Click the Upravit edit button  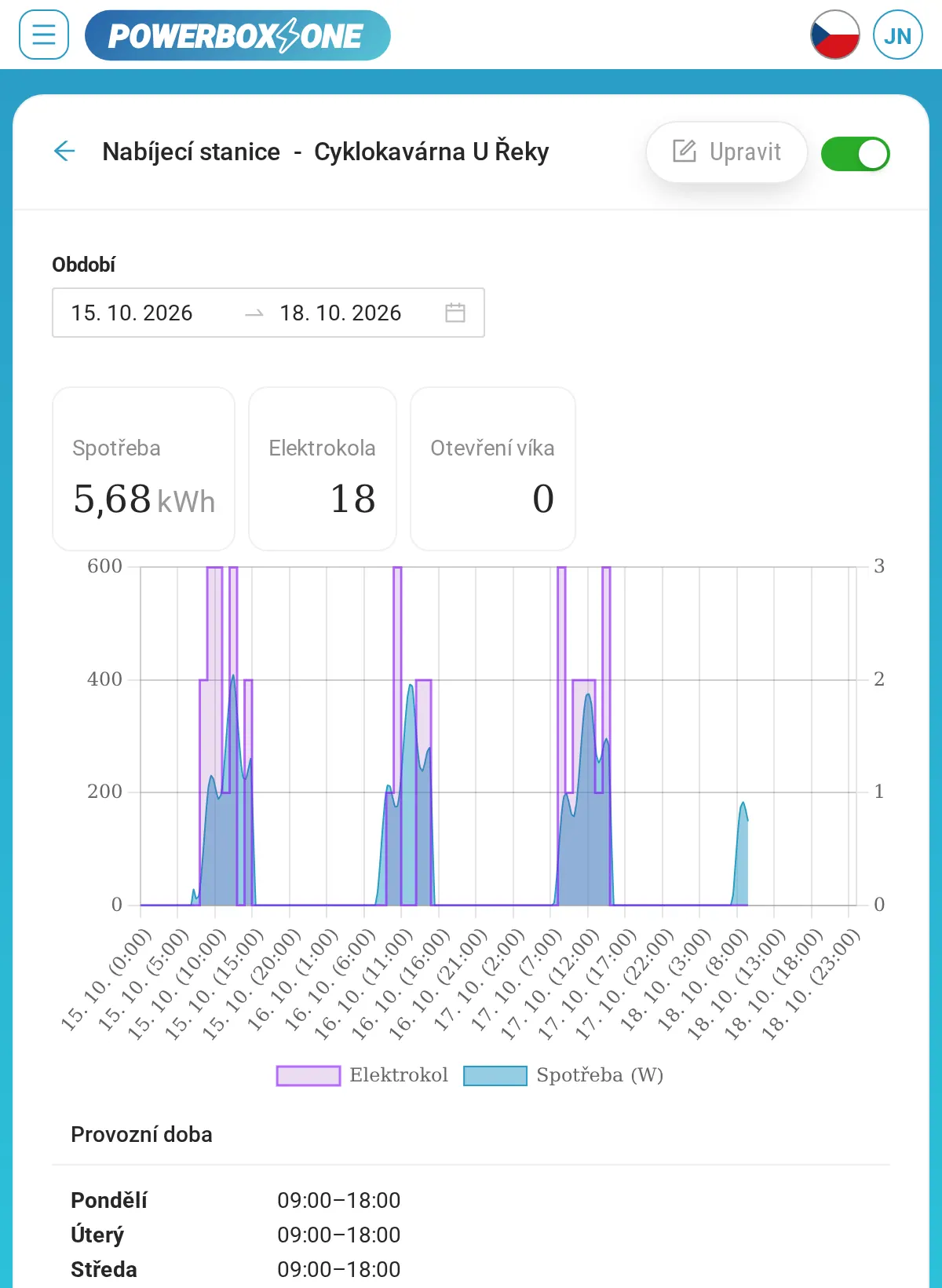[727, 152]
